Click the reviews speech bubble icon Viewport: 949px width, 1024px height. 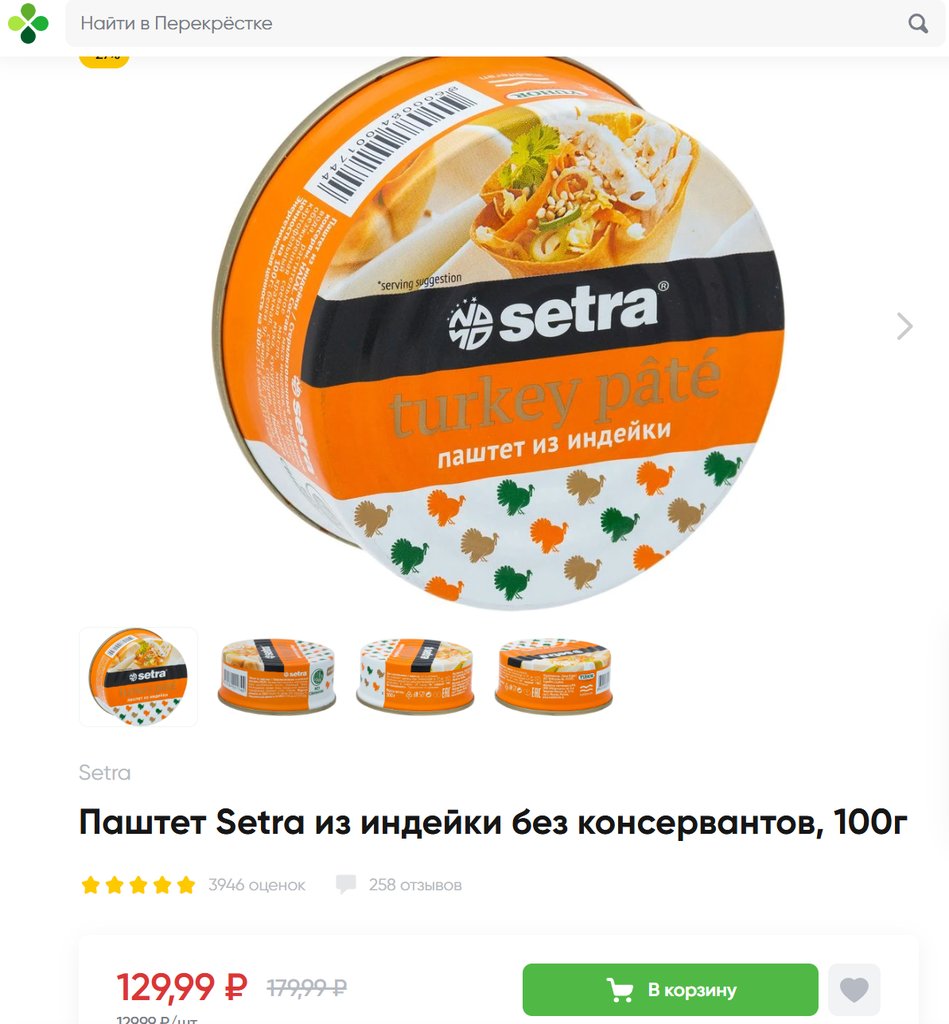click(x=346, y=885)
